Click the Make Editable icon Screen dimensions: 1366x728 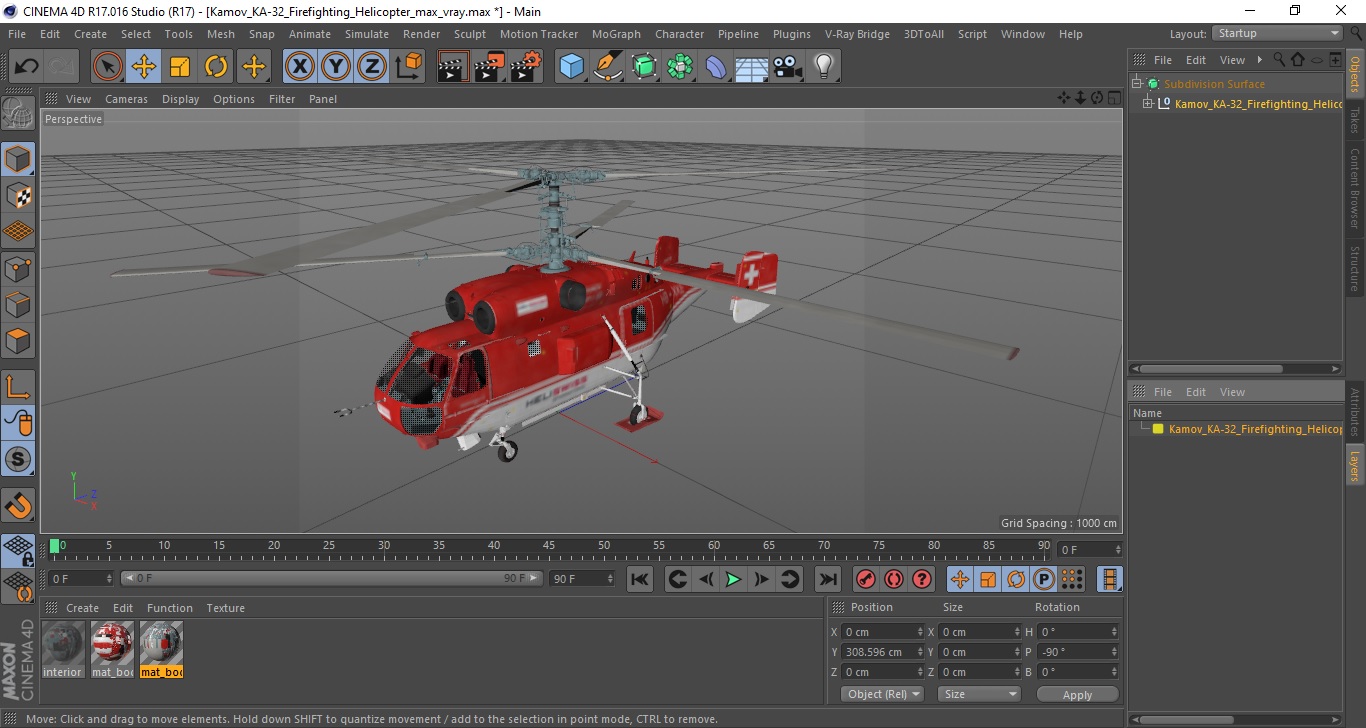(x=18, y=112)
